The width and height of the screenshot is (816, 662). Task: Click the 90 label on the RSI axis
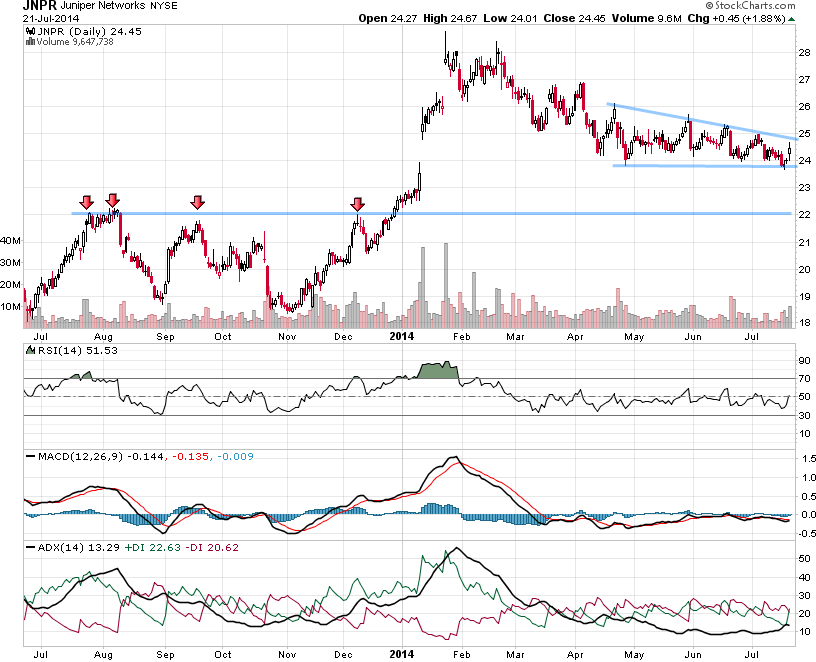click(x=805, y=360)
